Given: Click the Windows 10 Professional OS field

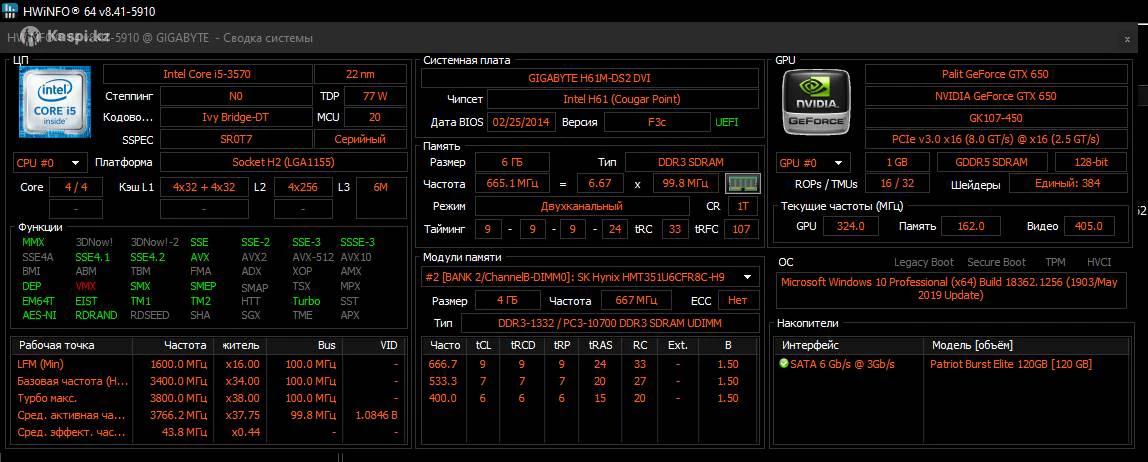Looking at the screenshot, I should click(950, 288).
